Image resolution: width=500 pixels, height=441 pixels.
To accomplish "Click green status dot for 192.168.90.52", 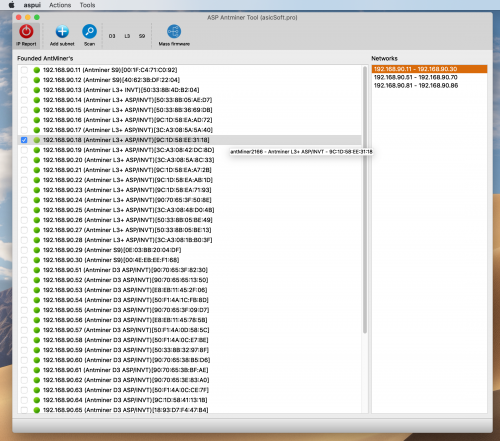I will pos(37,280).
